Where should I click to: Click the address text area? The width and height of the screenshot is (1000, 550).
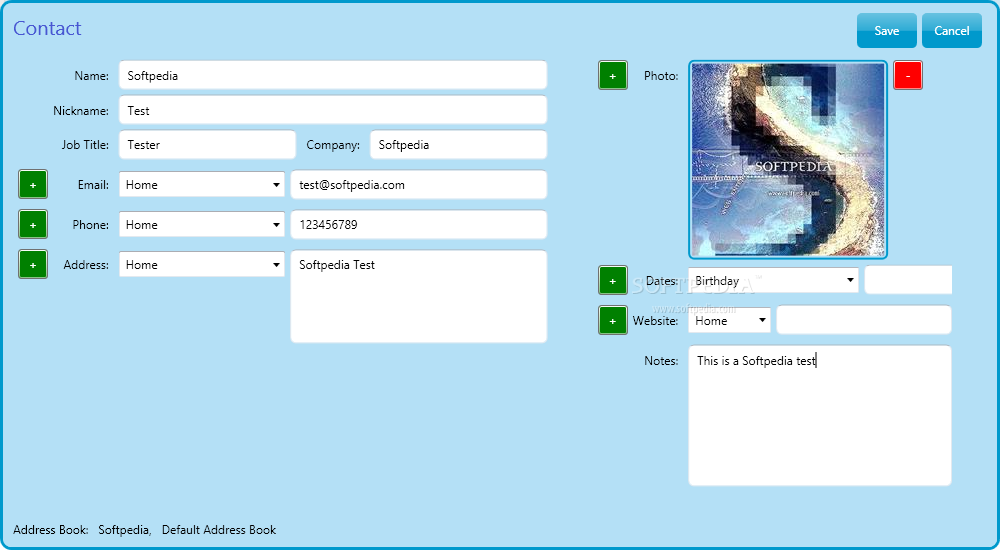point(418,297)
